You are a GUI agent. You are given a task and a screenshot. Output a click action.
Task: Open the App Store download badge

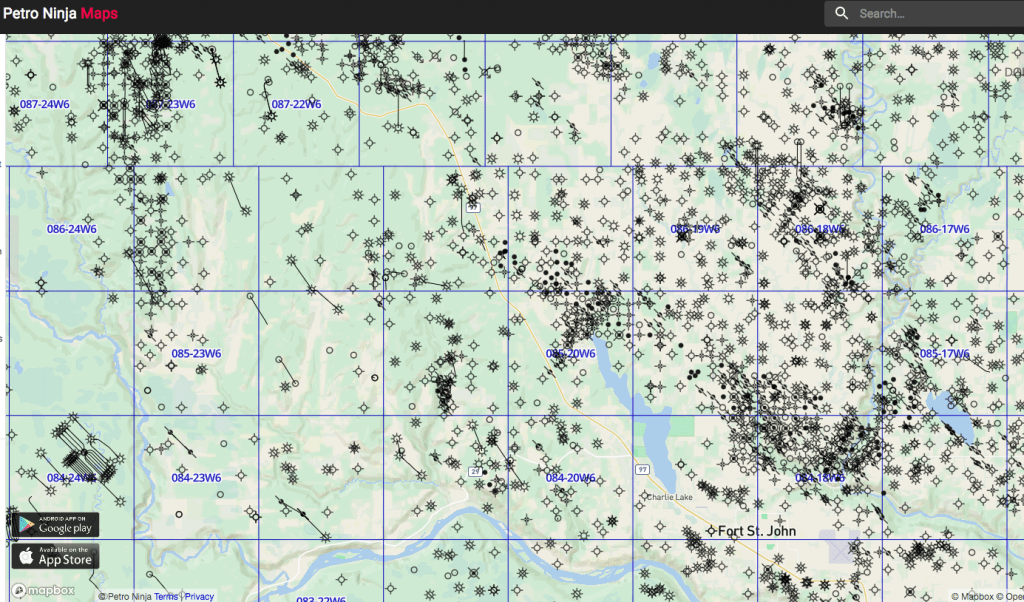click(x=55, y=555)
